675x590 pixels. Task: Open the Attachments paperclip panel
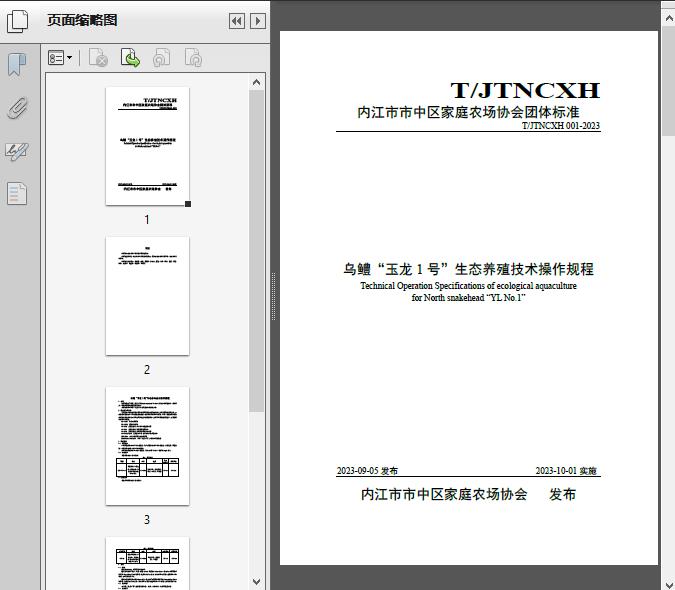17,108
